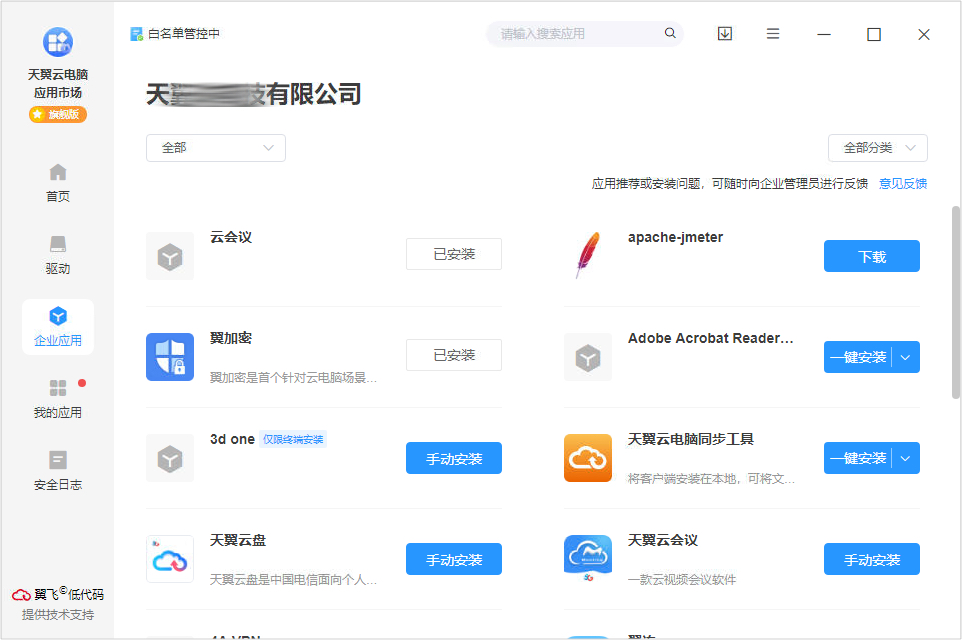This screenshot has width=962, height=640.
Task: Click the 旗舰版 badge
Action: (x=58, y=114)
